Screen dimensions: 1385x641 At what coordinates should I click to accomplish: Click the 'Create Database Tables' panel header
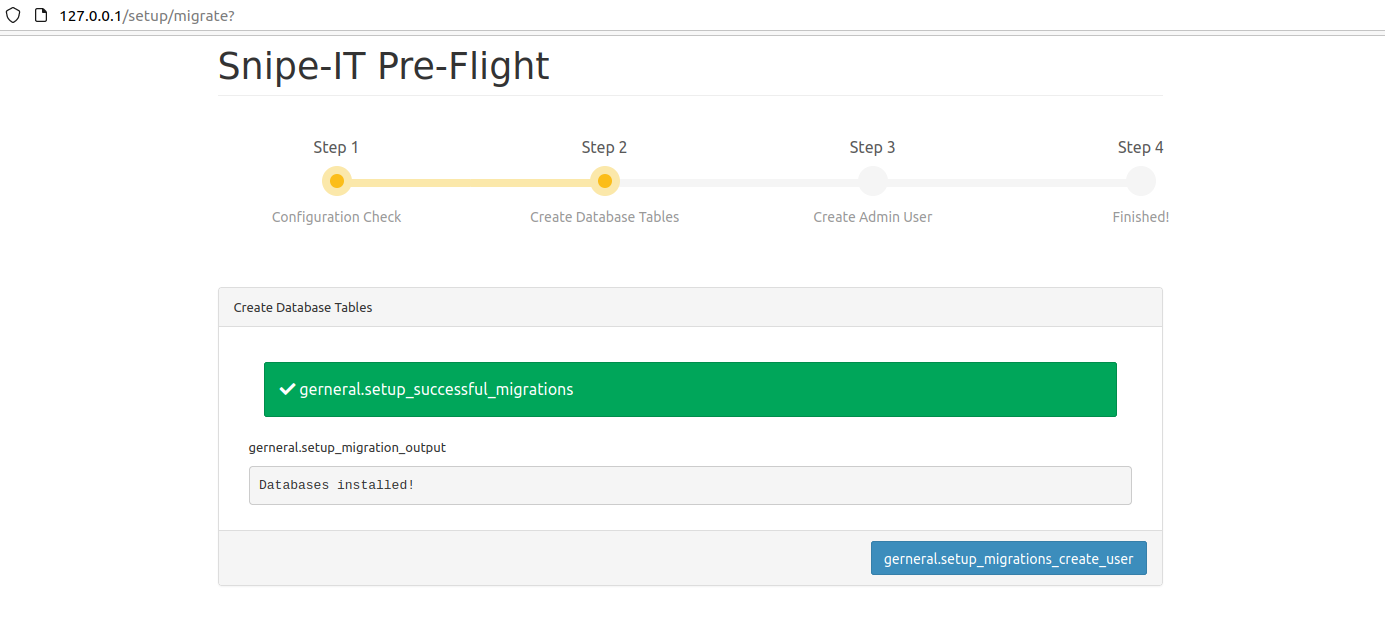(690, 307)
